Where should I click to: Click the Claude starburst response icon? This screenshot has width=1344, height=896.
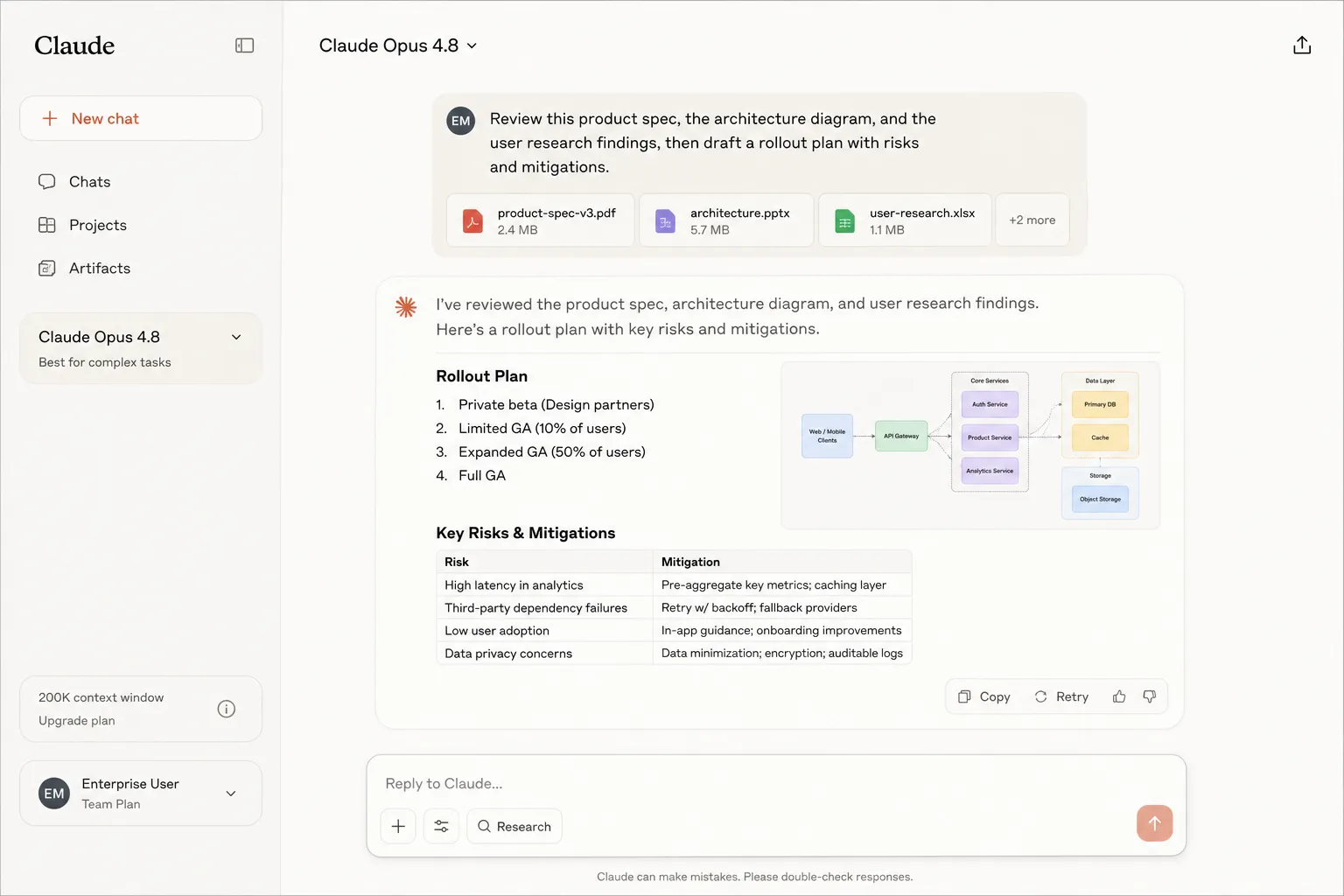click(x=406, y=306)
